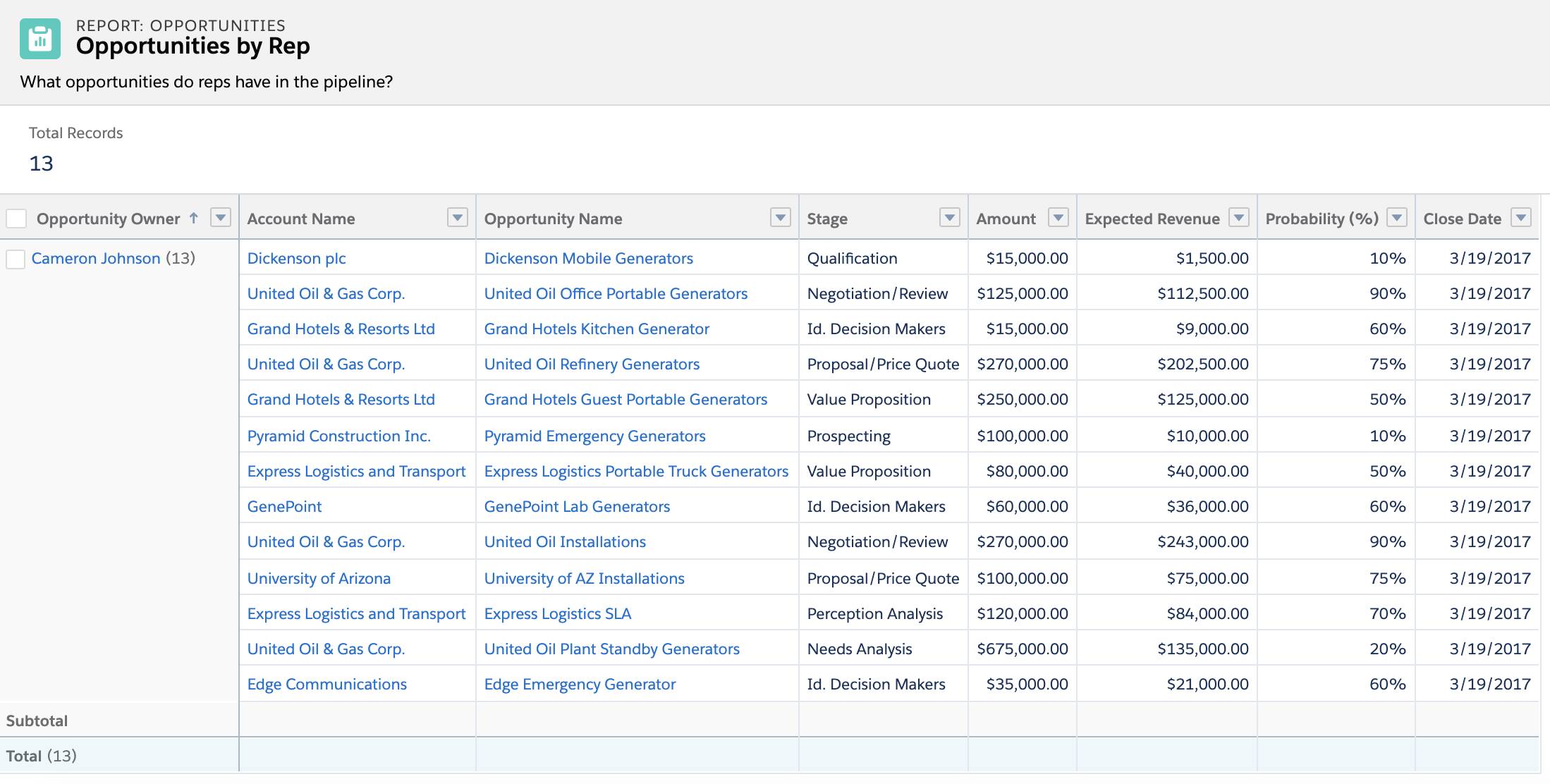Open Opportunity Name column dropdown menu

[781, 218]
